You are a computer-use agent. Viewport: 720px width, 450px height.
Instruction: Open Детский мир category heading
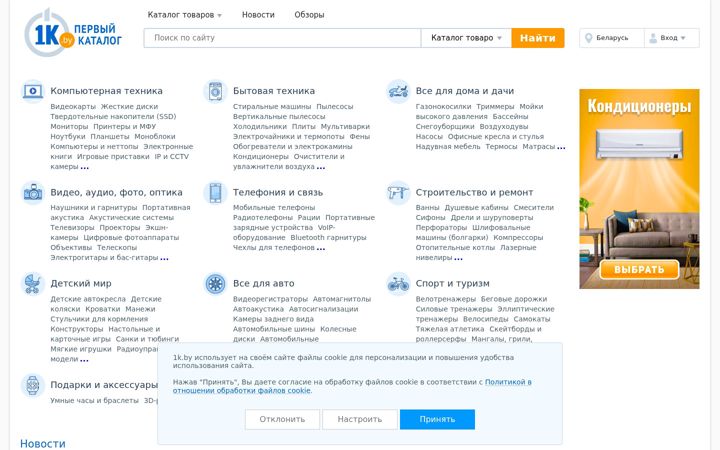[81, 283]
